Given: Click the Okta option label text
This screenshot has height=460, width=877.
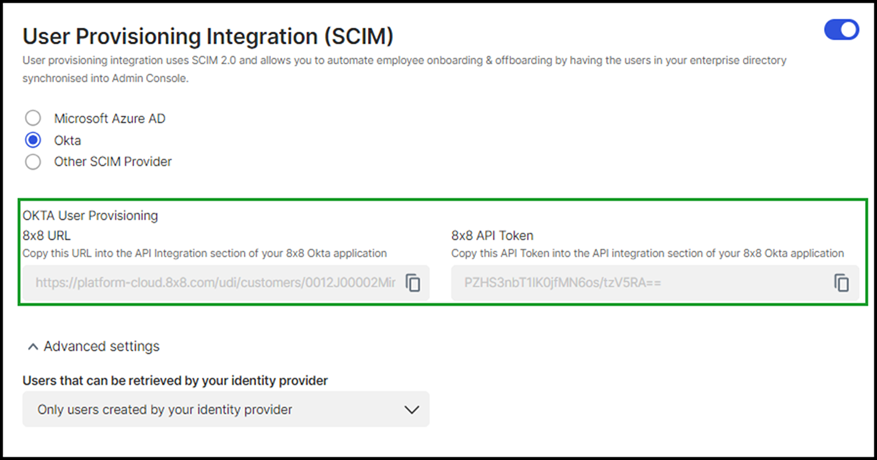Looking at the screenshot, I should (x=67, y=140).
